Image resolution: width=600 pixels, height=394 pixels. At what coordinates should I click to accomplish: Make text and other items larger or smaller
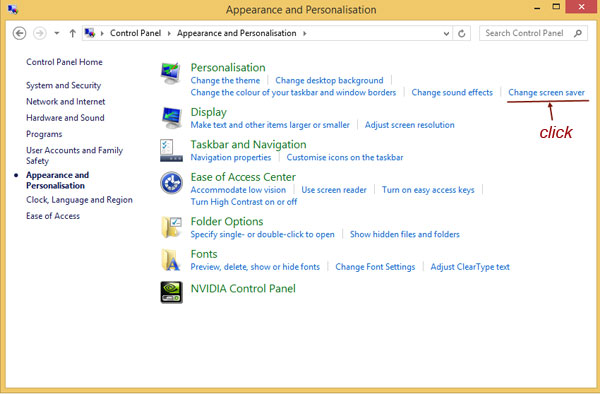[270, 125]
